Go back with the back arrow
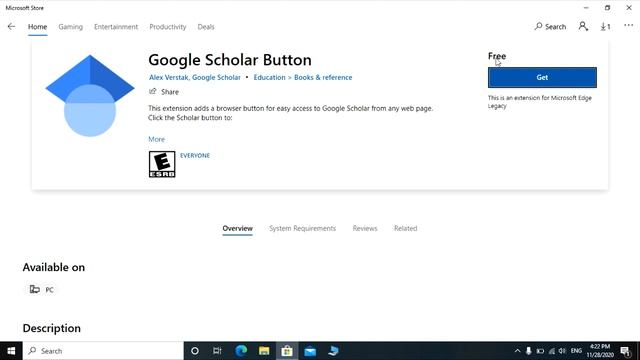The height and width of the screenshot is (360, 640). tap(11, 27)
